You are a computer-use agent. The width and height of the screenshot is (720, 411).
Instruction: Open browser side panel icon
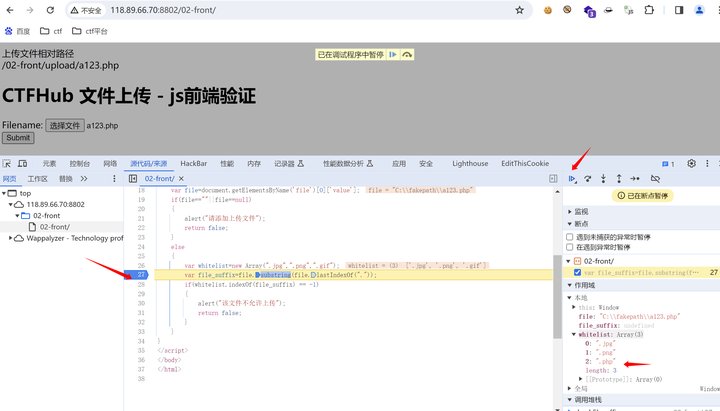[x=679, y=10]
